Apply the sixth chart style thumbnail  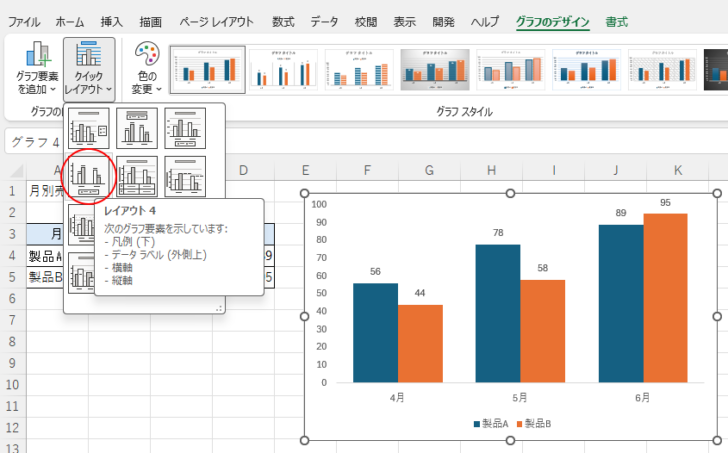point(586,70)
